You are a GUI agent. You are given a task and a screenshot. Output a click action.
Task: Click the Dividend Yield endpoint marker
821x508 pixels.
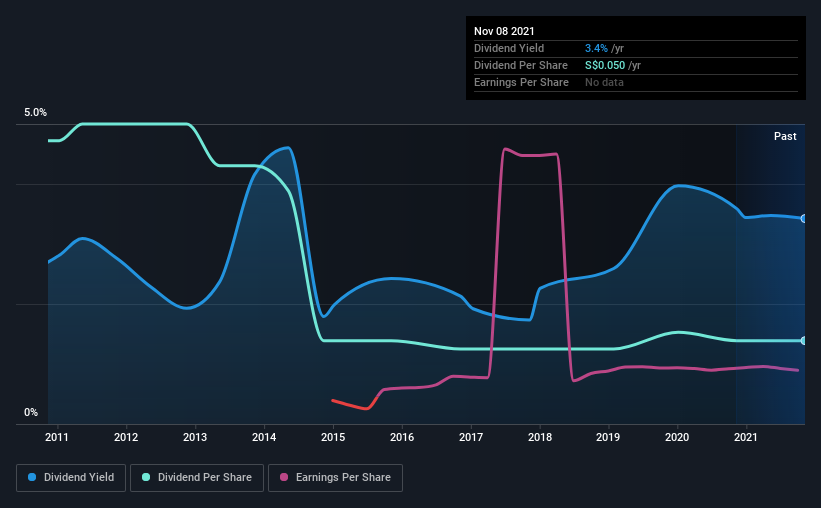pyautogui.click(x=804, y=218)
